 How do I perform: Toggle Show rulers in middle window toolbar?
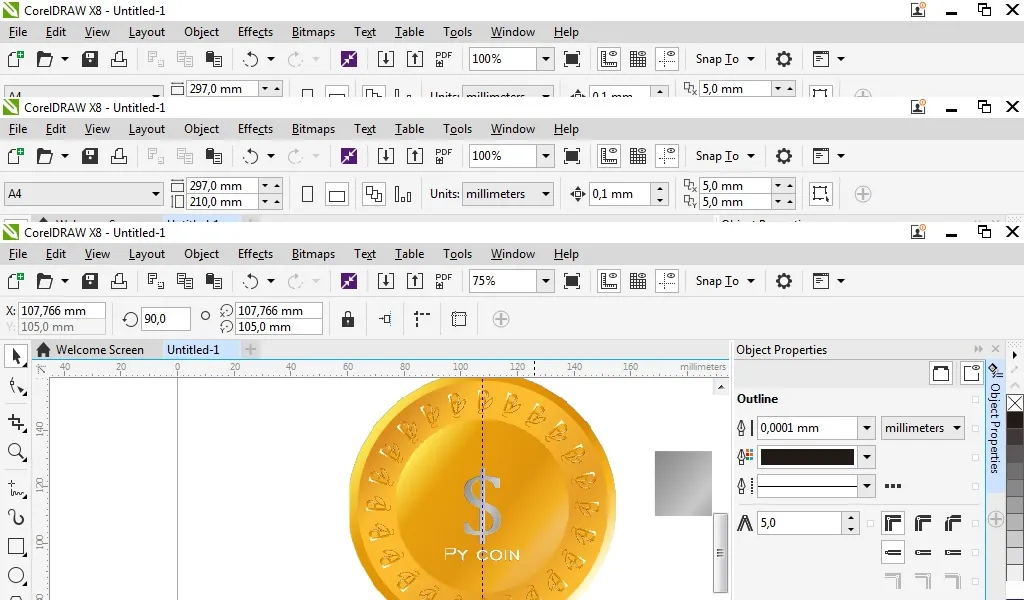609,156
